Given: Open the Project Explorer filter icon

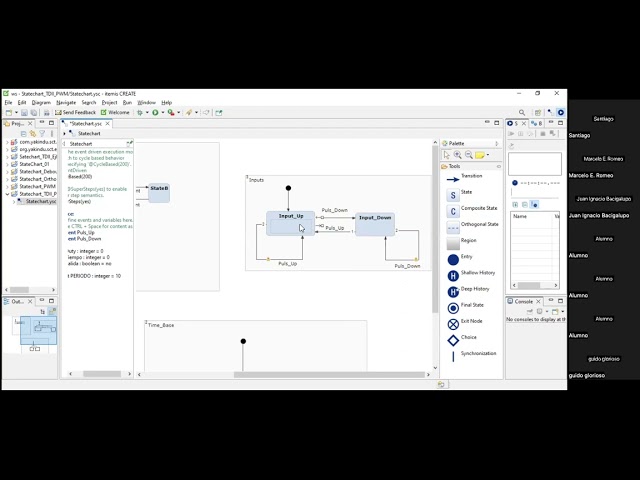Looking at the screenshot, I should (x=42, y=134).
